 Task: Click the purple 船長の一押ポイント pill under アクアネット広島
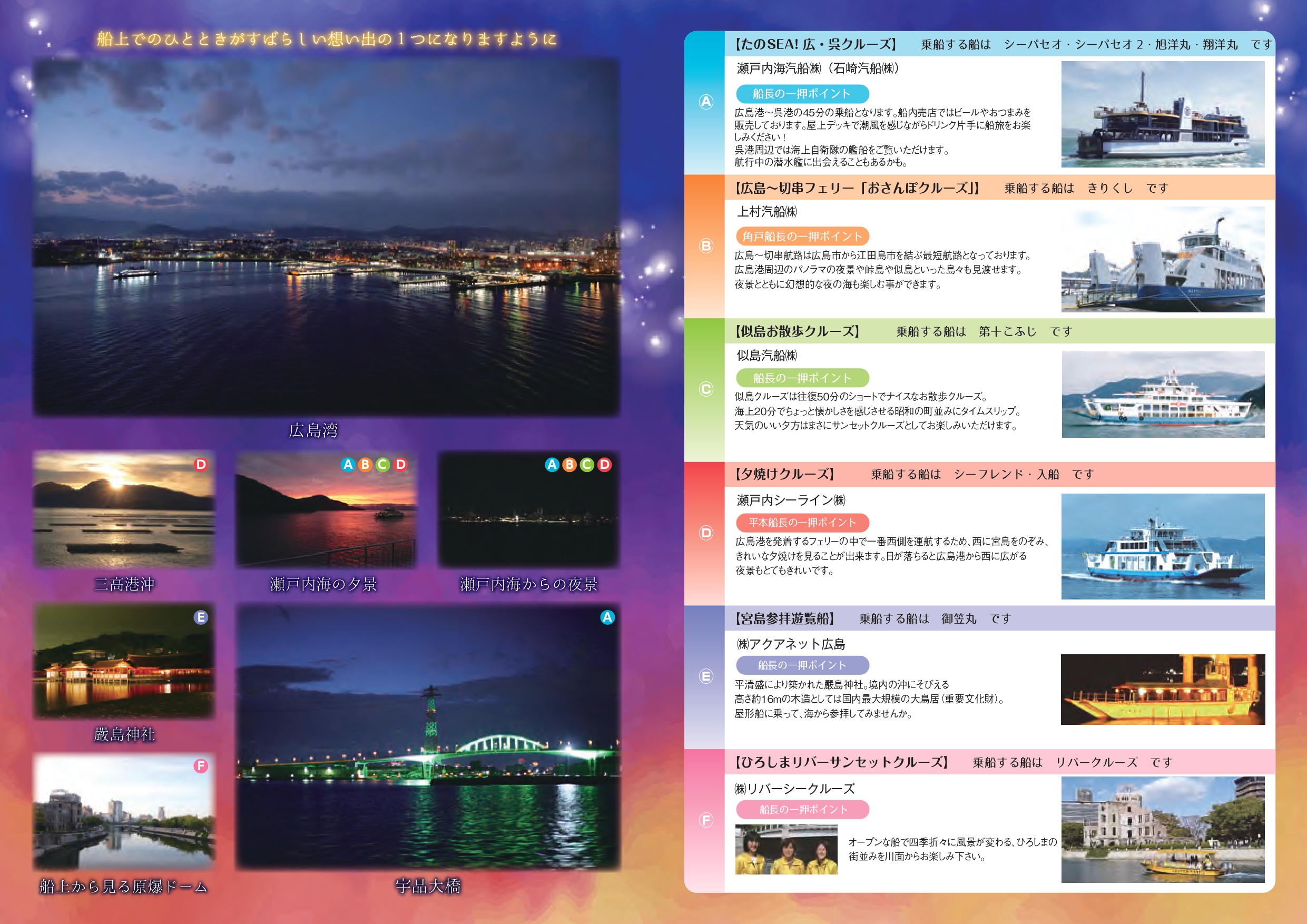(x=802, y=665)
